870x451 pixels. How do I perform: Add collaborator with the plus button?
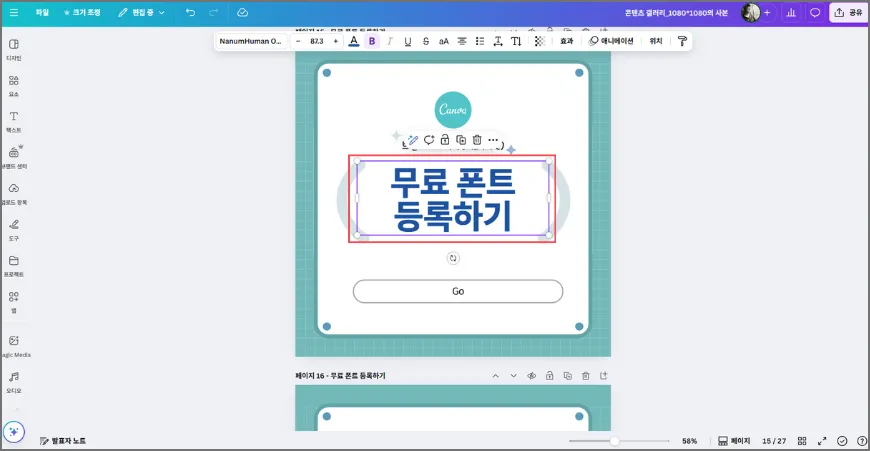767,12
